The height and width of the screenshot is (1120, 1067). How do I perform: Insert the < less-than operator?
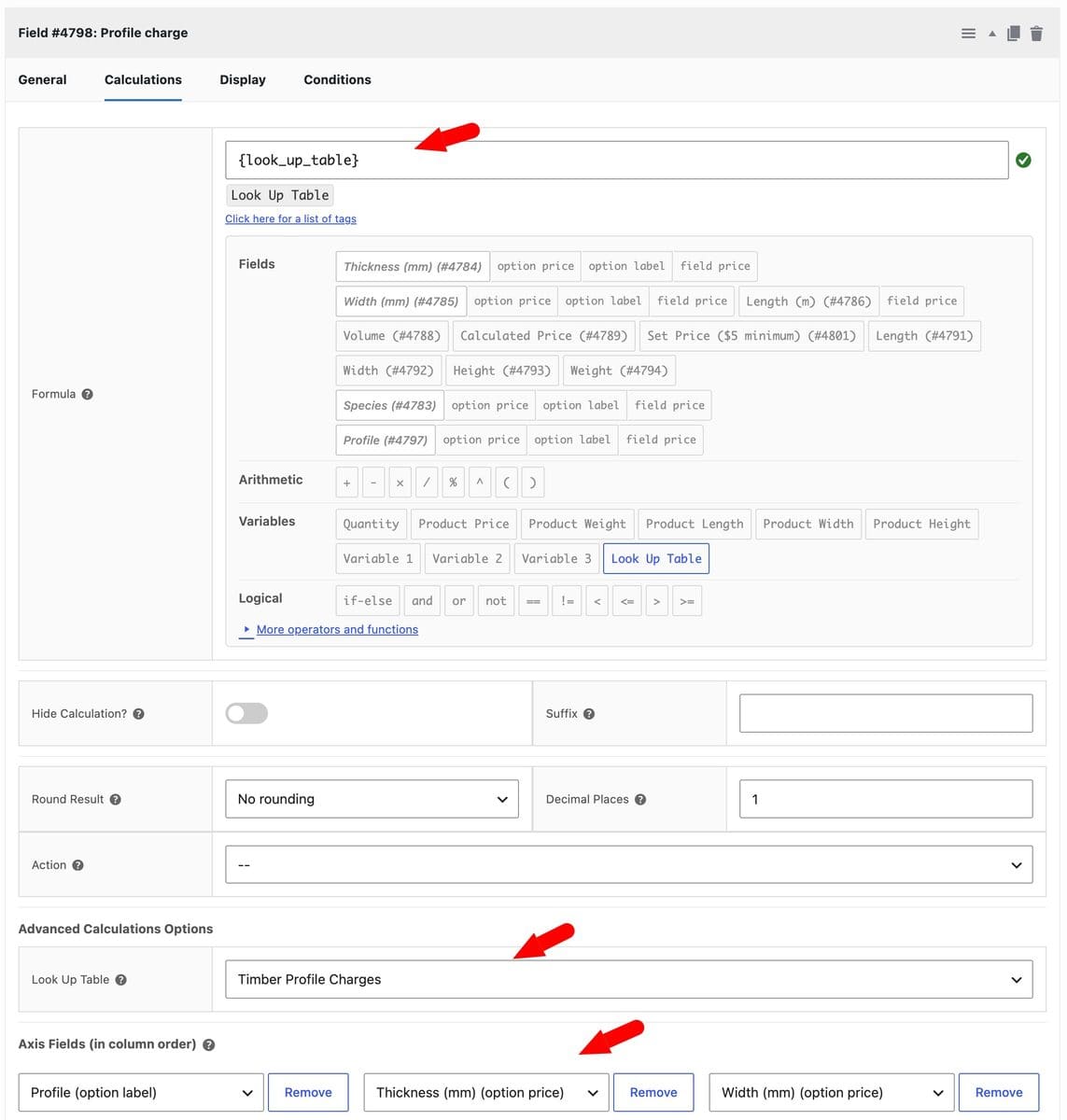[x=597, y=601]
